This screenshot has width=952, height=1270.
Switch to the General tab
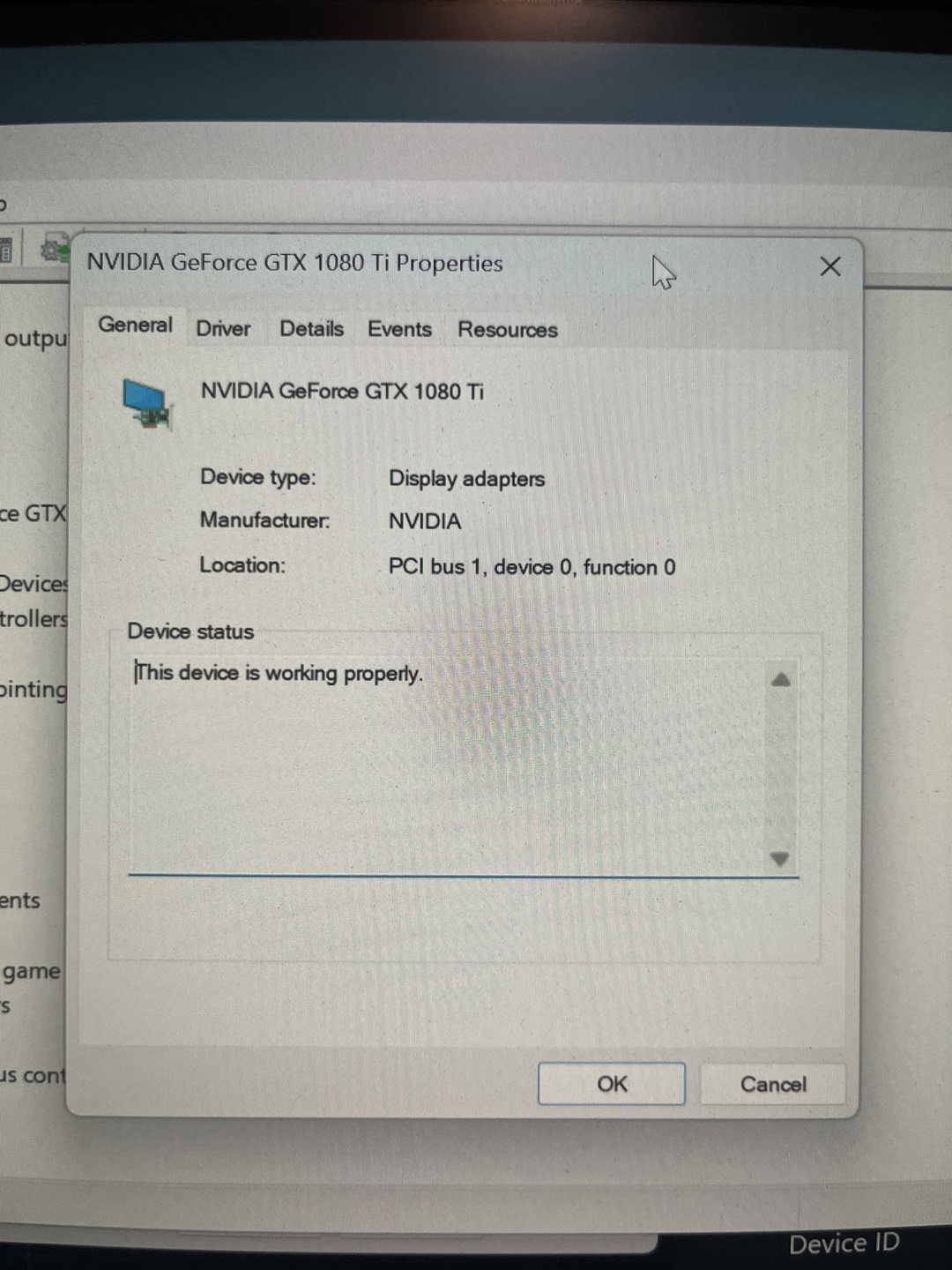135,325
